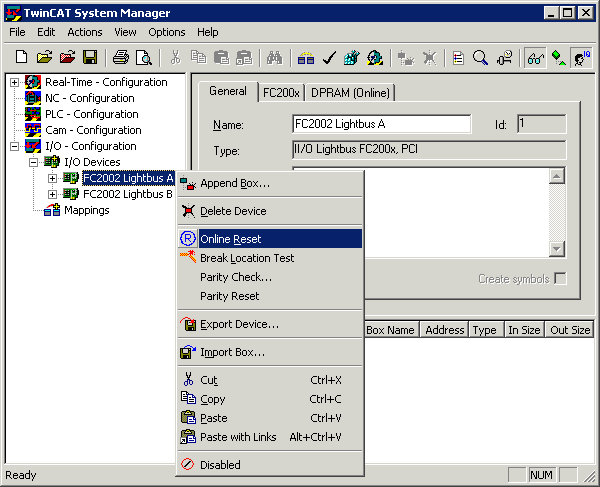
Task: Toggle the Free Run mode toolbar icon
Action: 581,58
